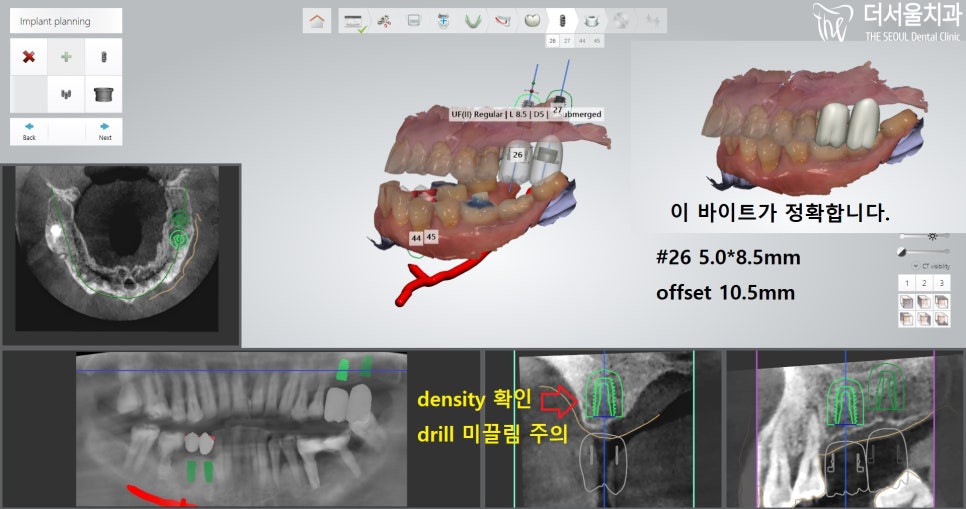Click the red X delete implant icon
The image size is (966, 509).
click(x=29, y=57)
